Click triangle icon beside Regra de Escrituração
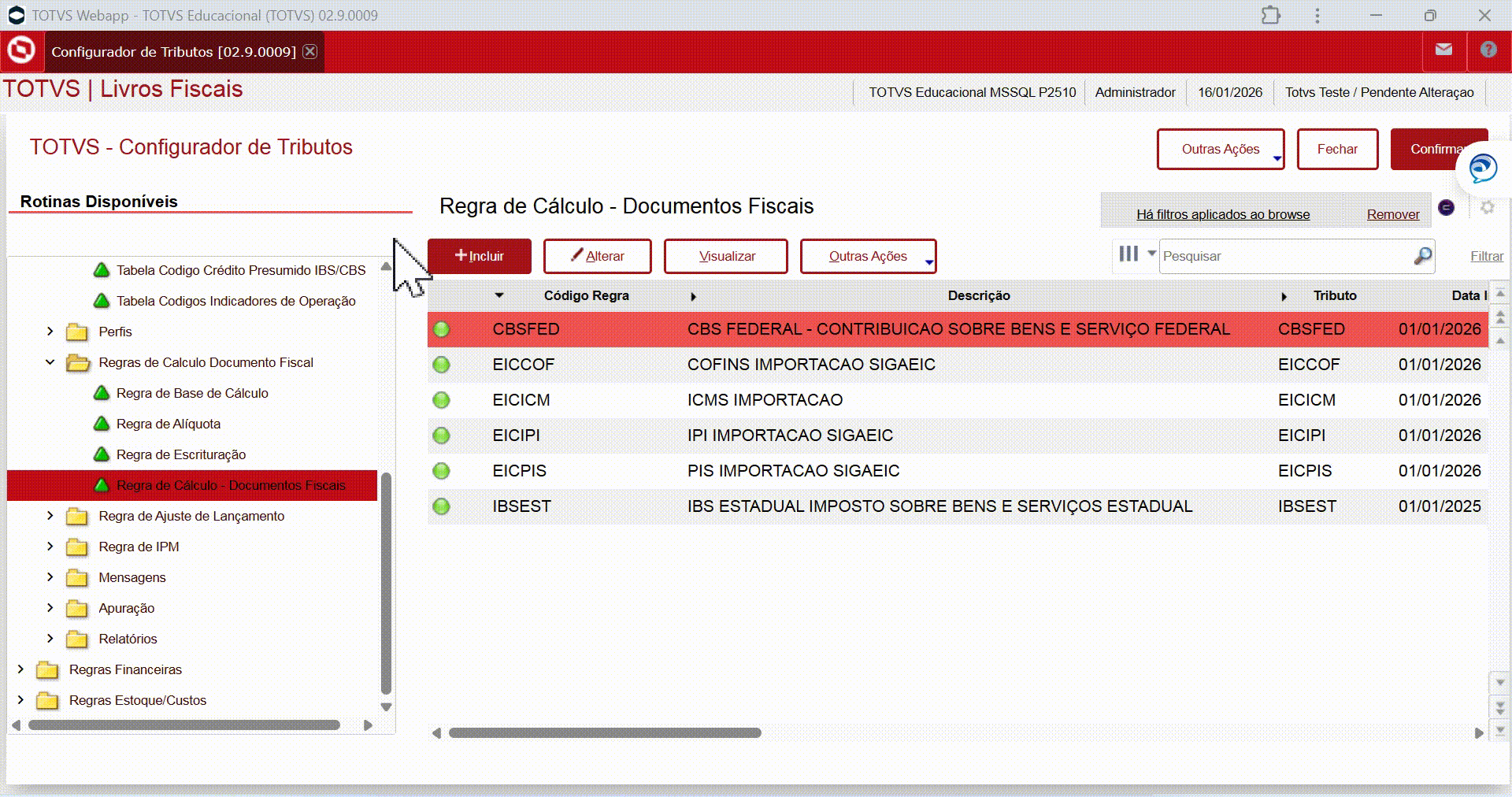Viewport: 1512px width, 797px height. coord(102,454)
